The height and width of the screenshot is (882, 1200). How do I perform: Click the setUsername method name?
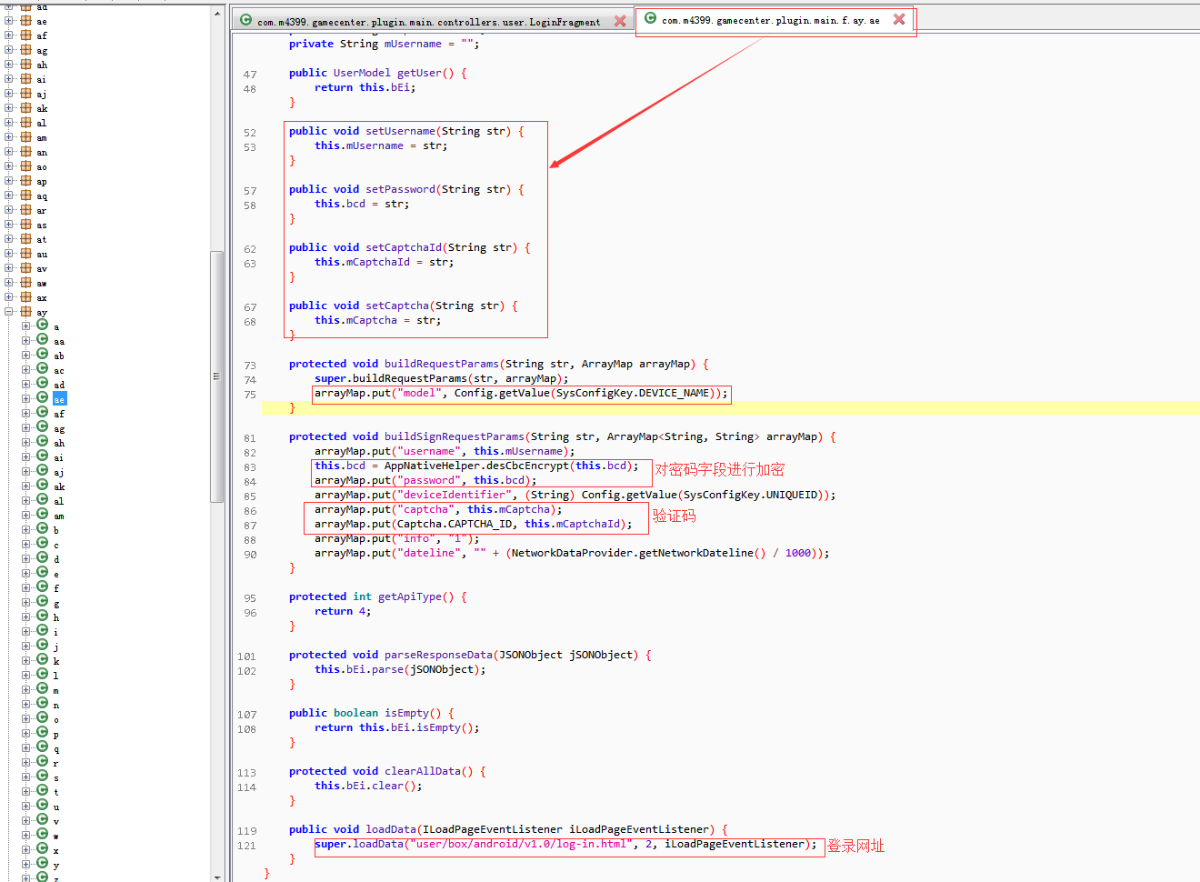click(400, 131)
